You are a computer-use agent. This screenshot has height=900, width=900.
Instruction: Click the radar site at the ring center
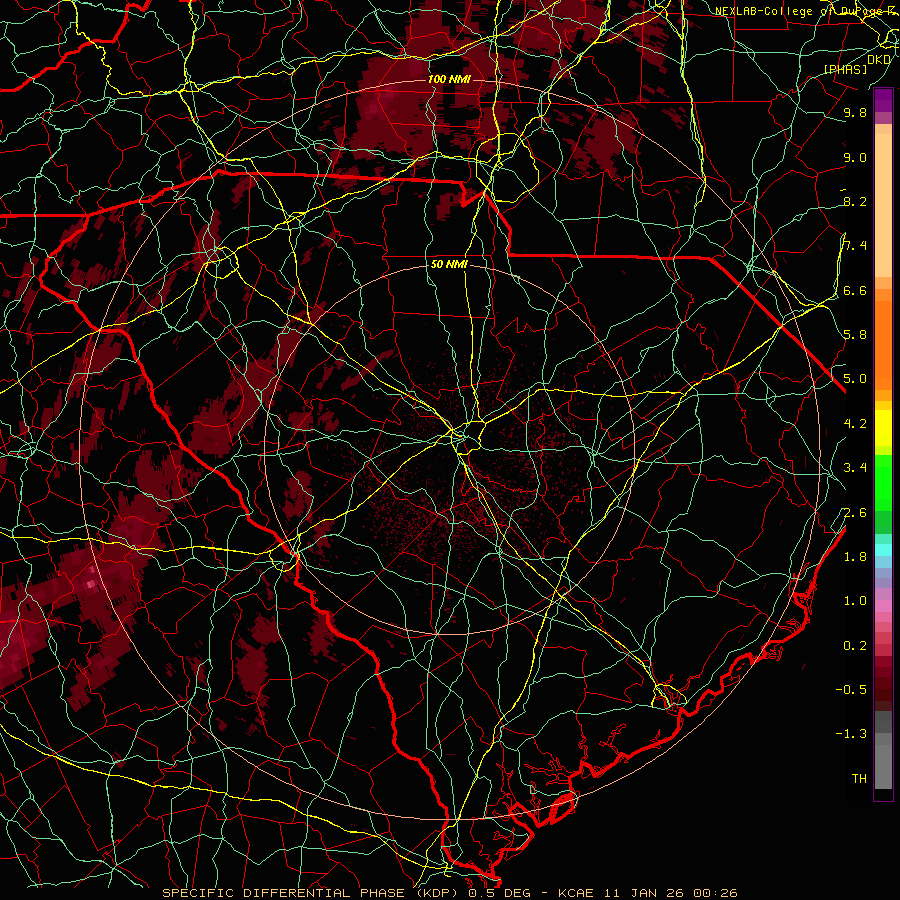[450, 450]
